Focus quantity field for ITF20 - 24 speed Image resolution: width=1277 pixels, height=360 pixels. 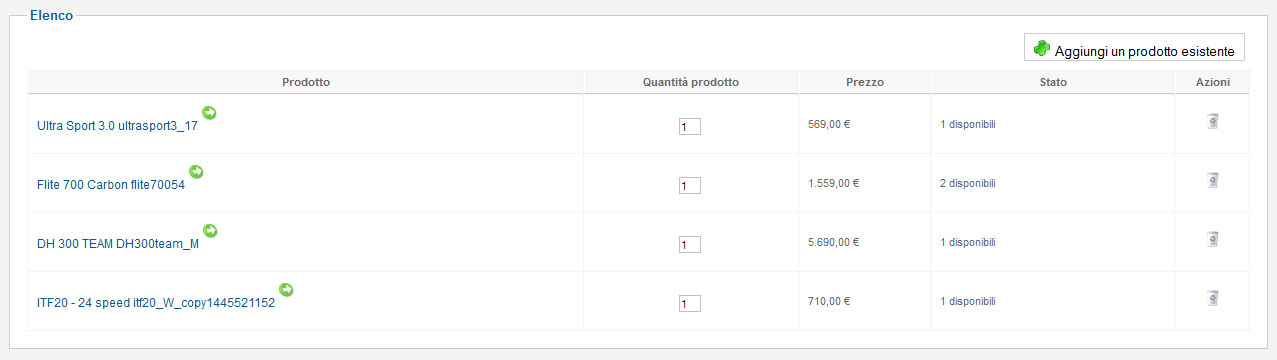(x=690, y=304)
